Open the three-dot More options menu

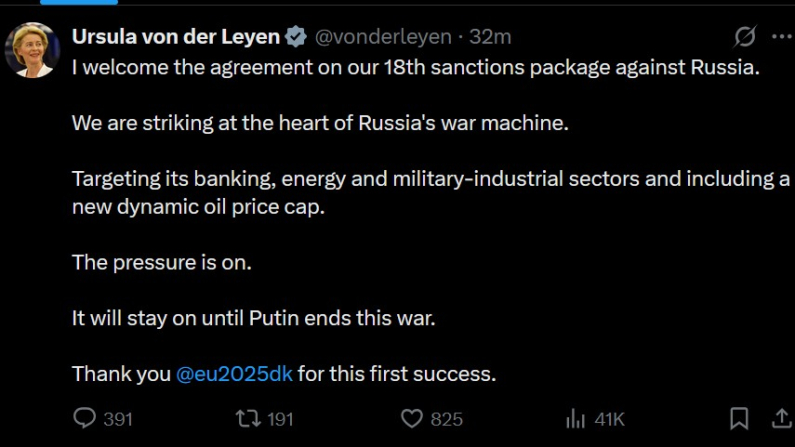pyautogui.click(x=782, y=37)
